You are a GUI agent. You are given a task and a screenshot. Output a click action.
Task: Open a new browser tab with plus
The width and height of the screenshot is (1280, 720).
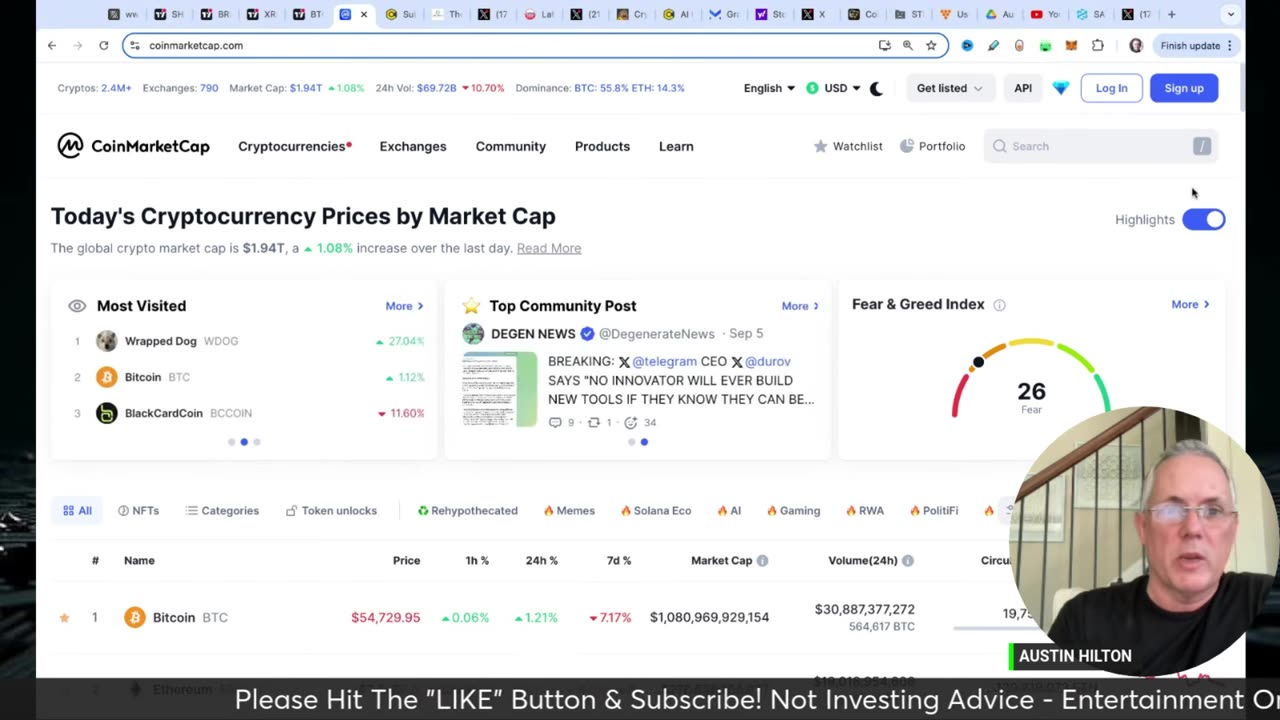[x=1172, y=14]
